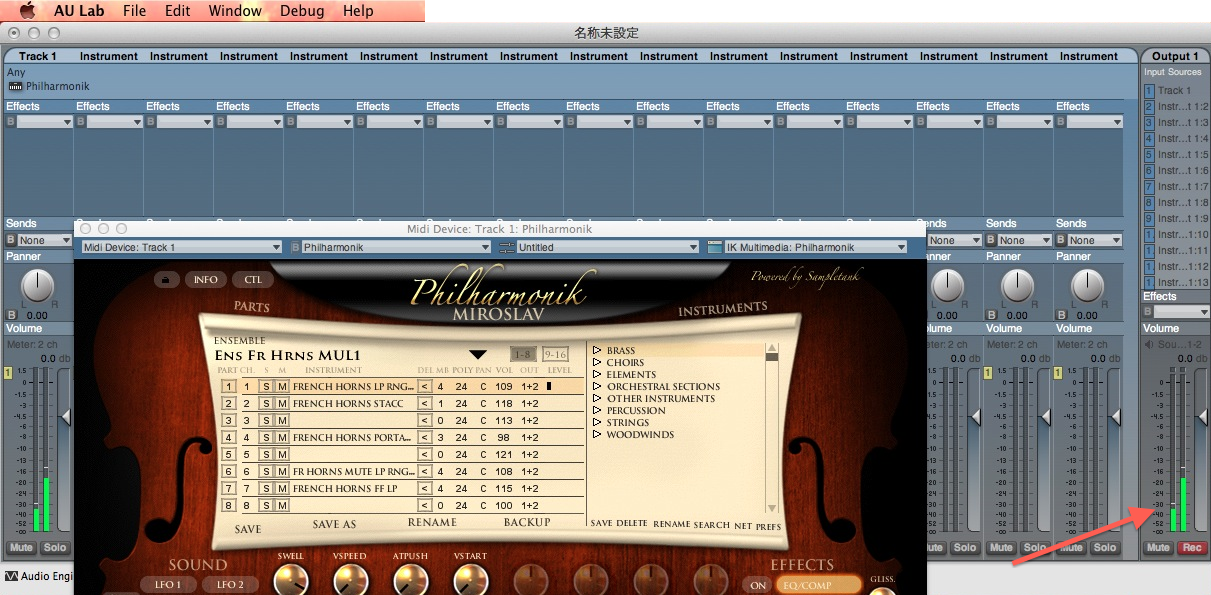Click the yellow '1' marker on Track 1 meter
The image size is (1211, 595).
tap(9, 373)
